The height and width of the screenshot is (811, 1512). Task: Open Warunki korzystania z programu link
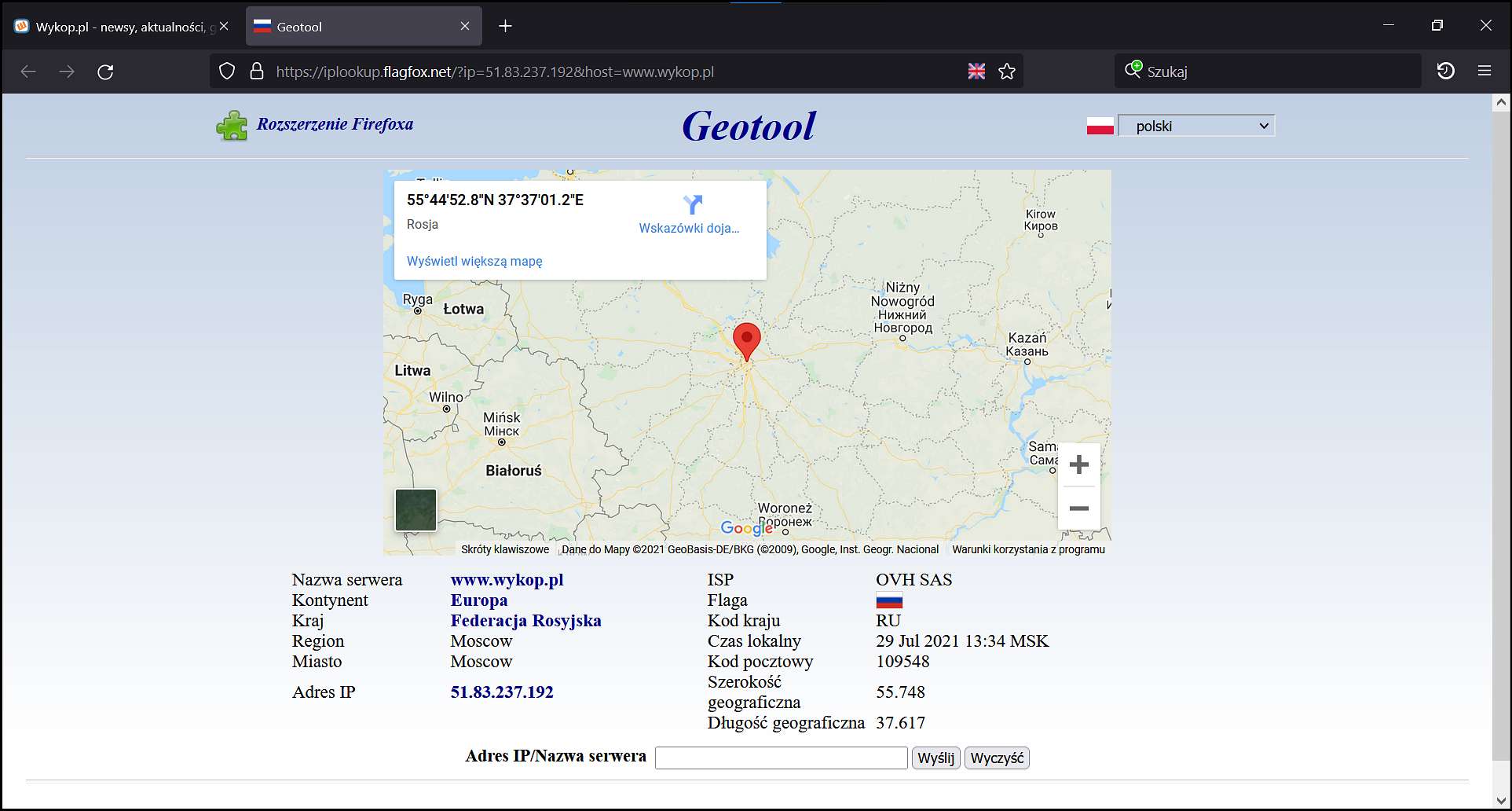pyautogui.click(x=1028, y=549)
